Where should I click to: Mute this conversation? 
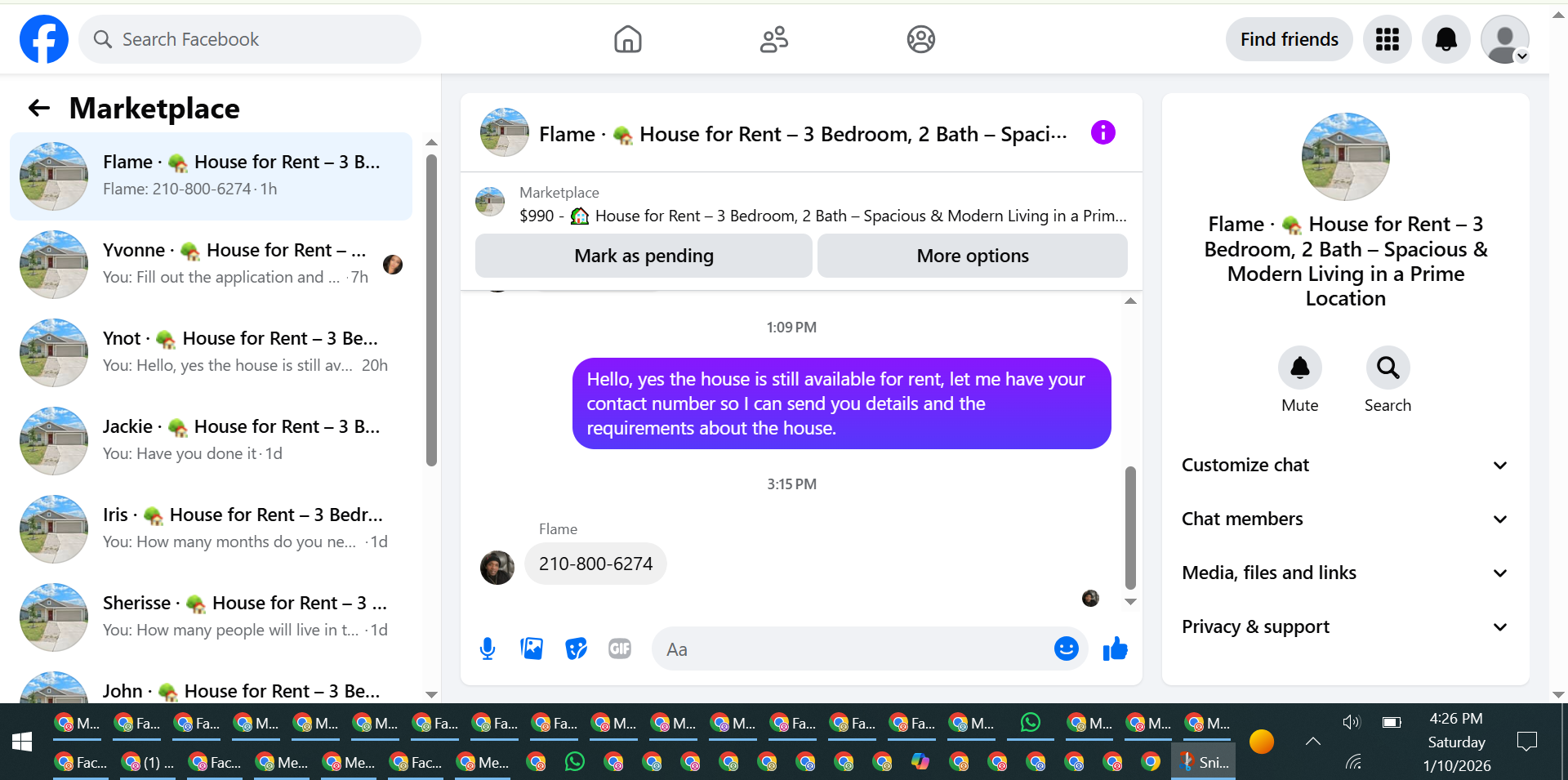(1300, 381)
